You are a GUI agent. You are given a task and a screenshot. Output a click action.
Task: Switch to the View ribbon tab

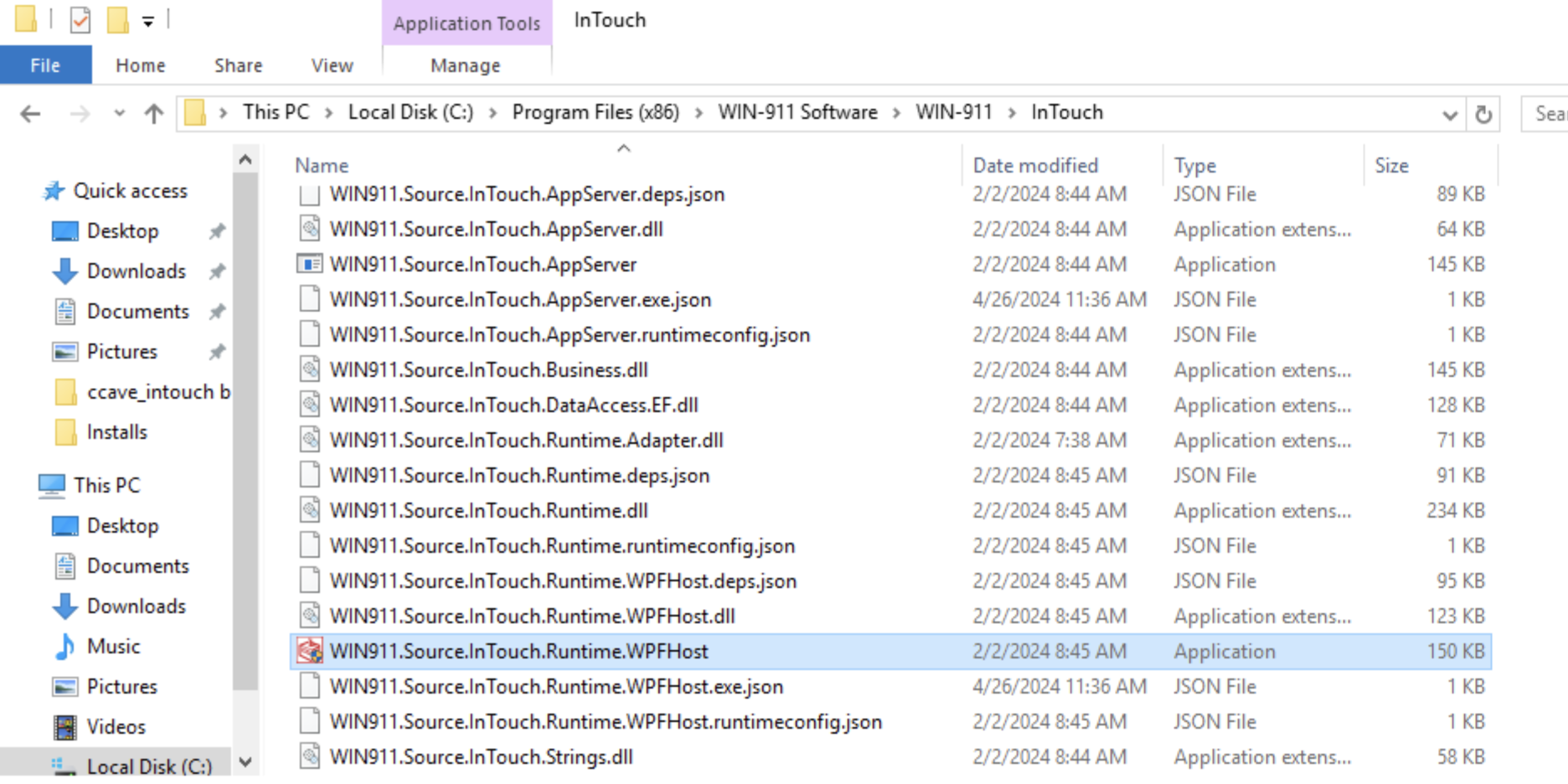click(x=331, y=64)
